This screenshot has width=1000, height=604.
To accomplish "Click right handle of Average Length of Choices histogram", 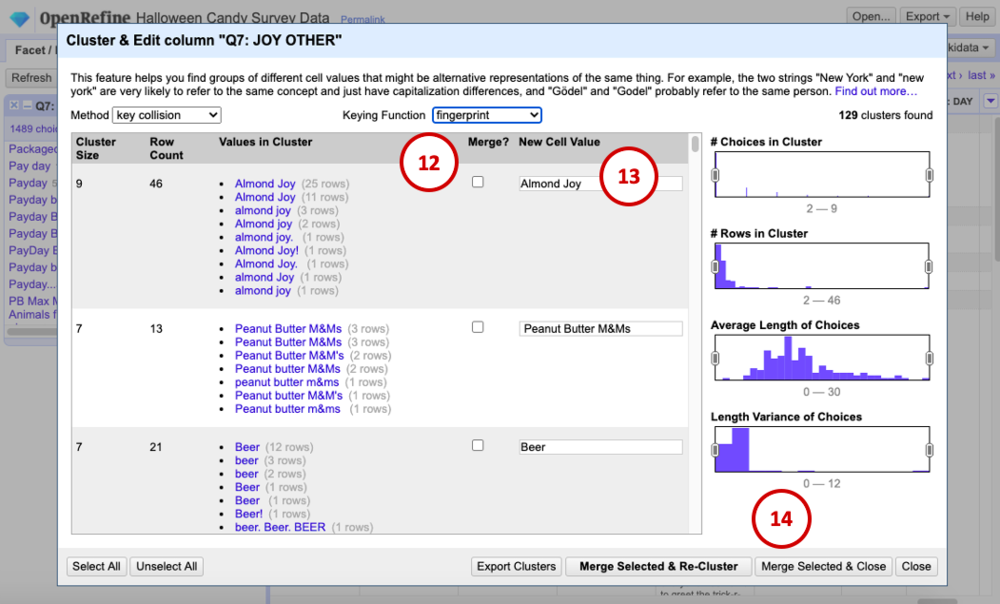I will (x=929, y=358).
